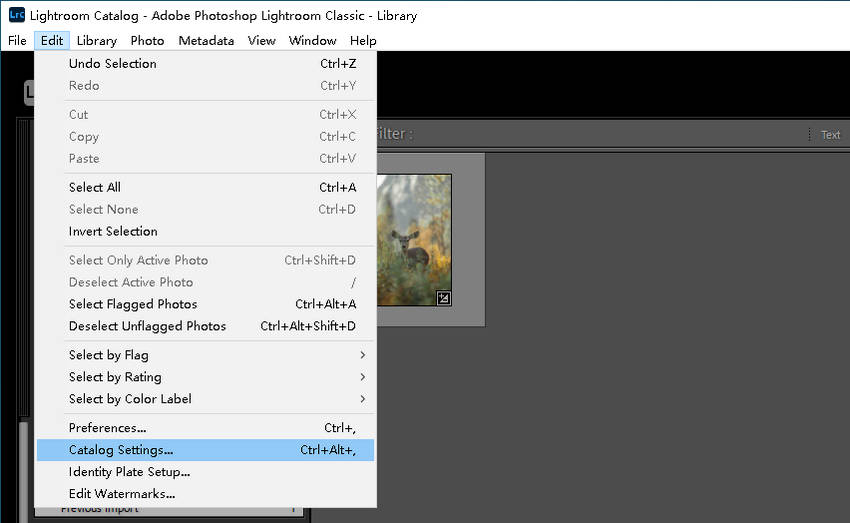Open the Window menu
This screenshot has width=850, height=523.
(x=312, y=41)
